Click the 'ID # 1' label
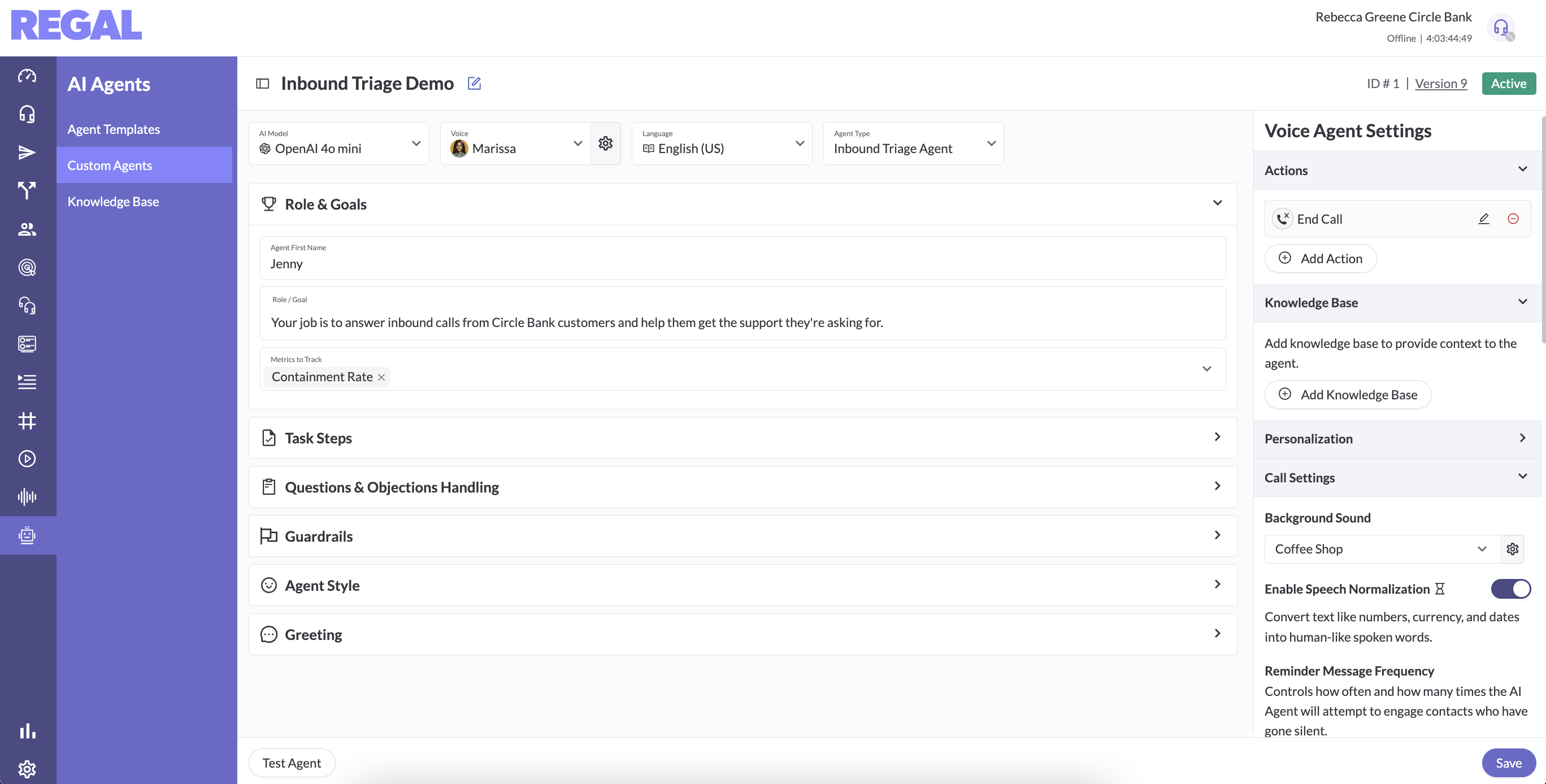Image resolution: width=1546 pixels, height=784 pixels. point(1383,84)
